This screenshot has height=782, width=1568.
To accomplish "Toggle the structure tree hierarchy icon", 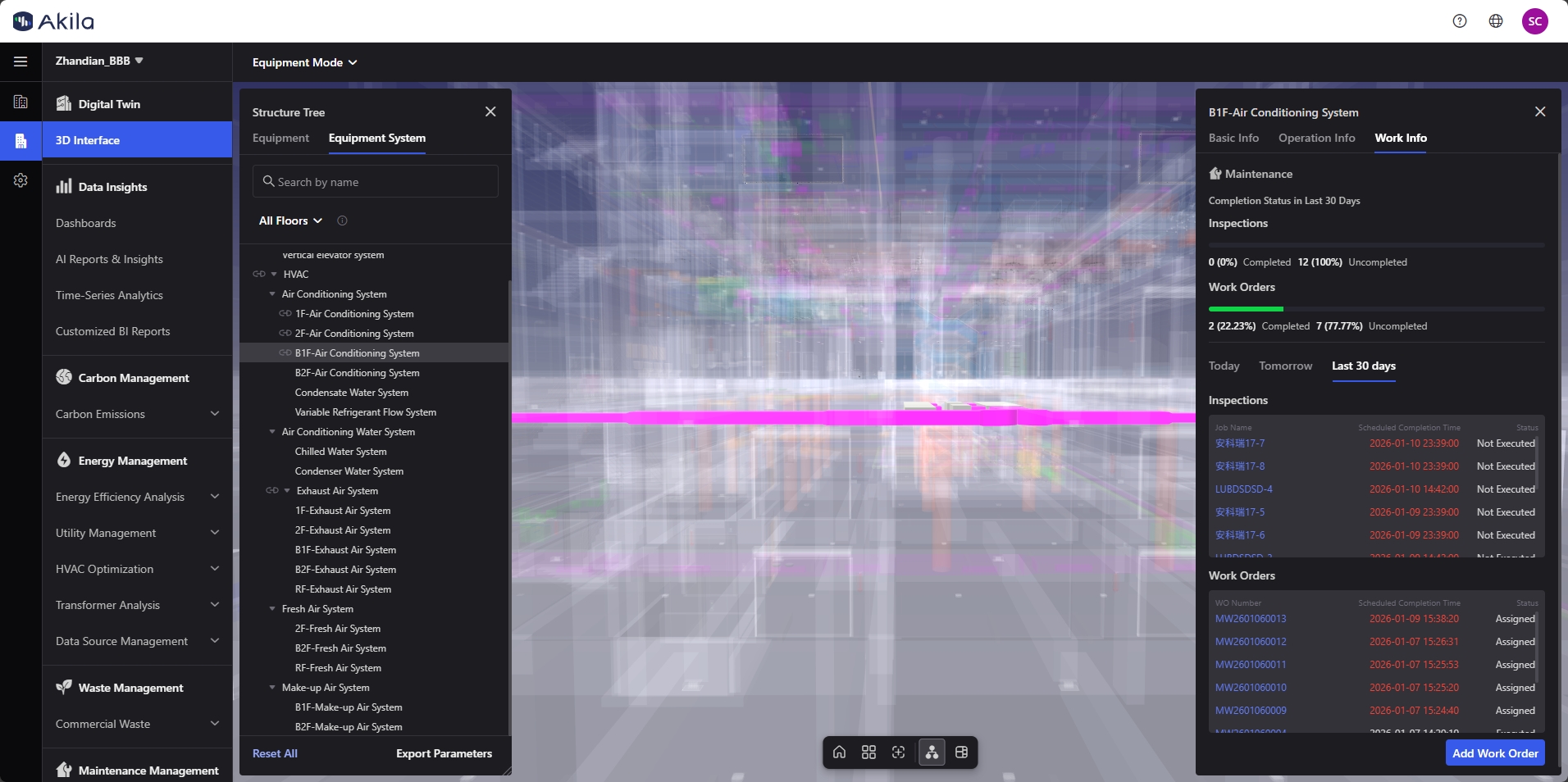I will click(x=932, y=752).
